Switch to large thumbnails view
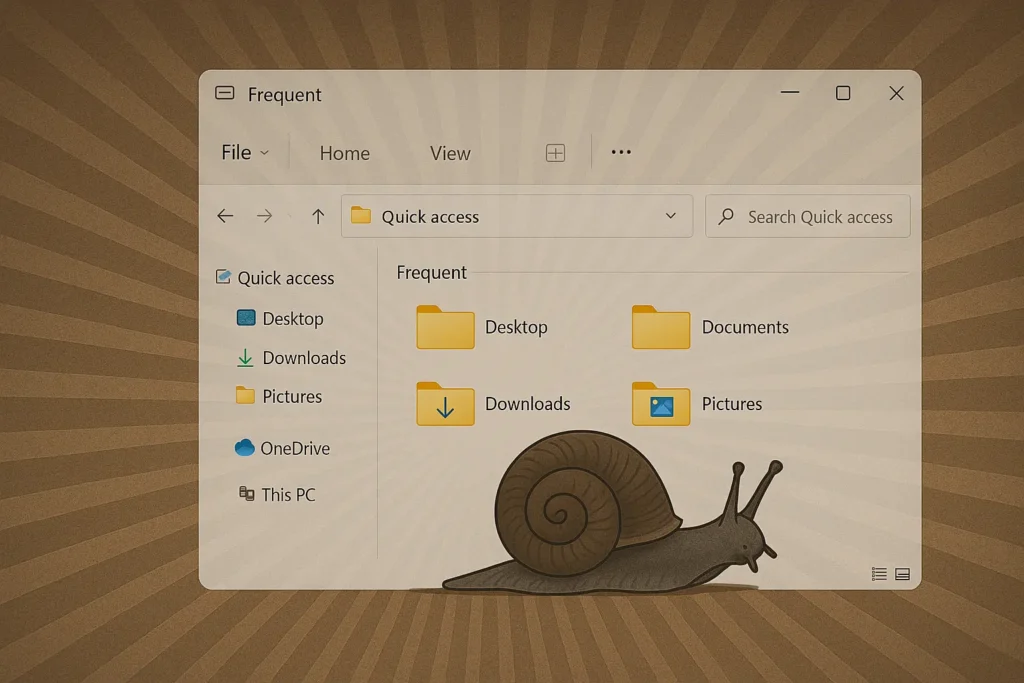 902,574
